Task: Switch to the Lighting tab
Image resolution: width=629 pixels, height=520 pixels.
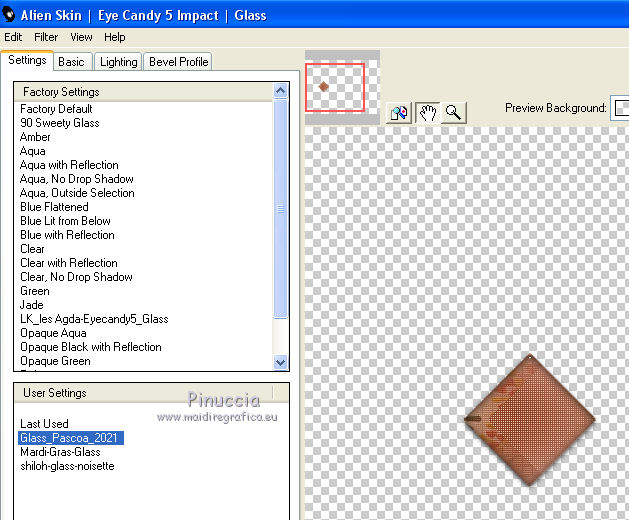Action: [x=118, y=62]
